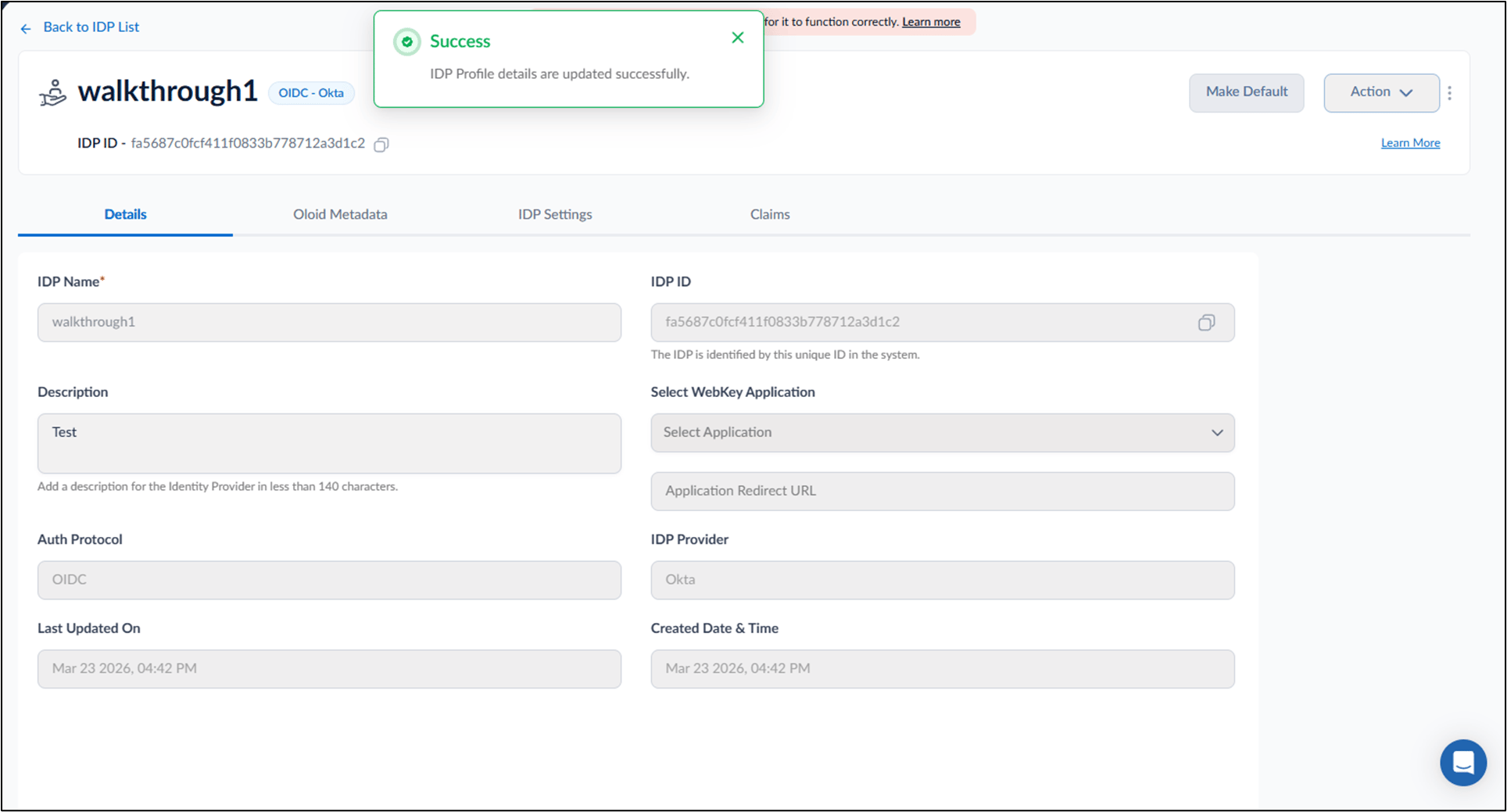This screenshot has height=812, width=1507.
Task: Click the 'IDP Profile details are updated successfully' message
Action: (560, 74)
